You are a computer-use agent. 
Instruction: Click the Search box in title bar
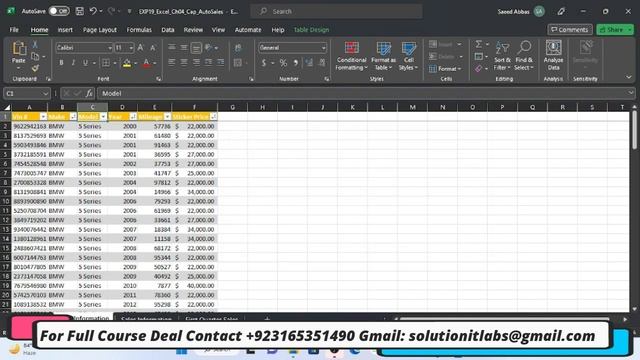[336, 11]
